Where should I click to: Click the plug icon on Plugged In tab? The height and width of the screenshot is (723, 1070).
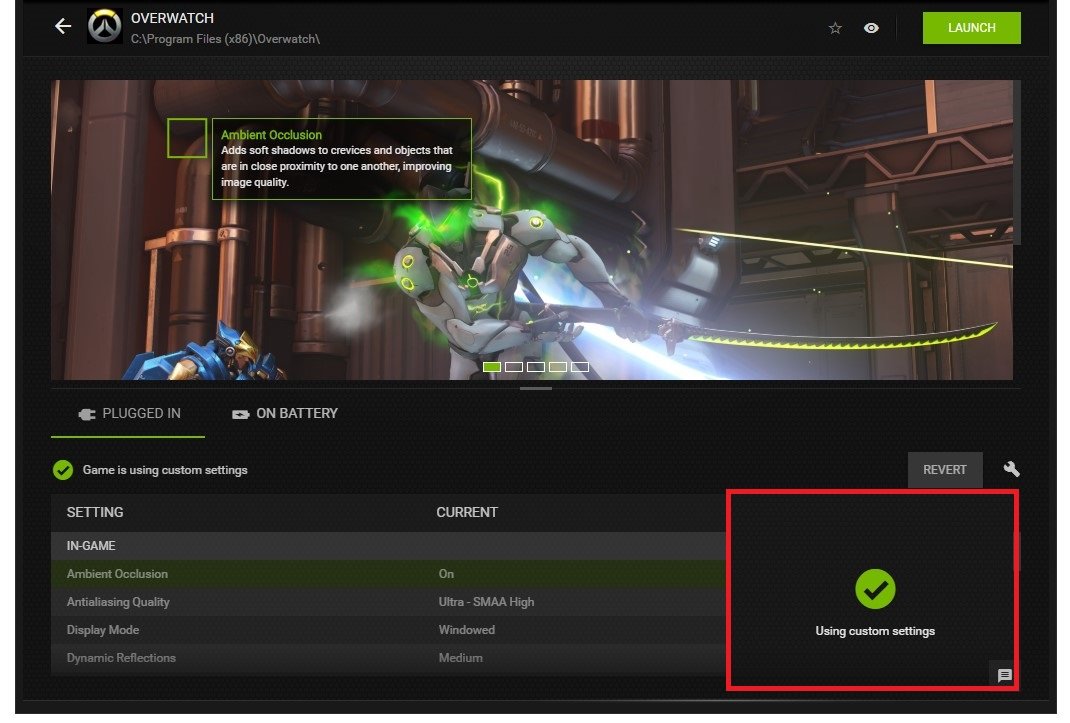[87, 414]
